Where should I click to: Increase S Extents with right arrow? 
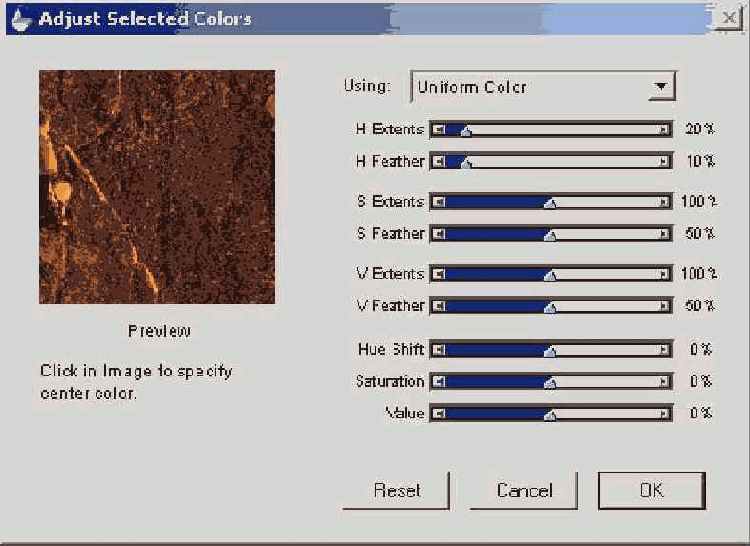coord(663,202)
